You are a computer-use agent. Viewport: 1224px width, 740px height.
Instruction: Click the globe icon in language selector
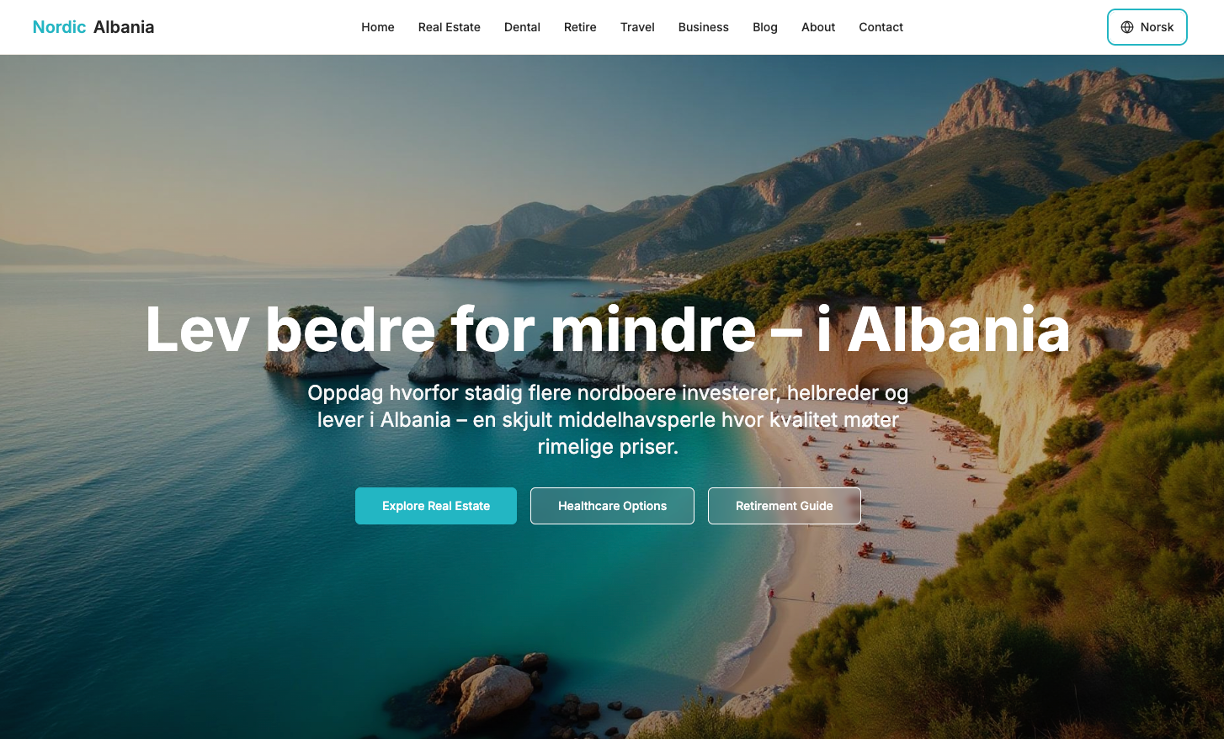click(x=1127, y=27)
